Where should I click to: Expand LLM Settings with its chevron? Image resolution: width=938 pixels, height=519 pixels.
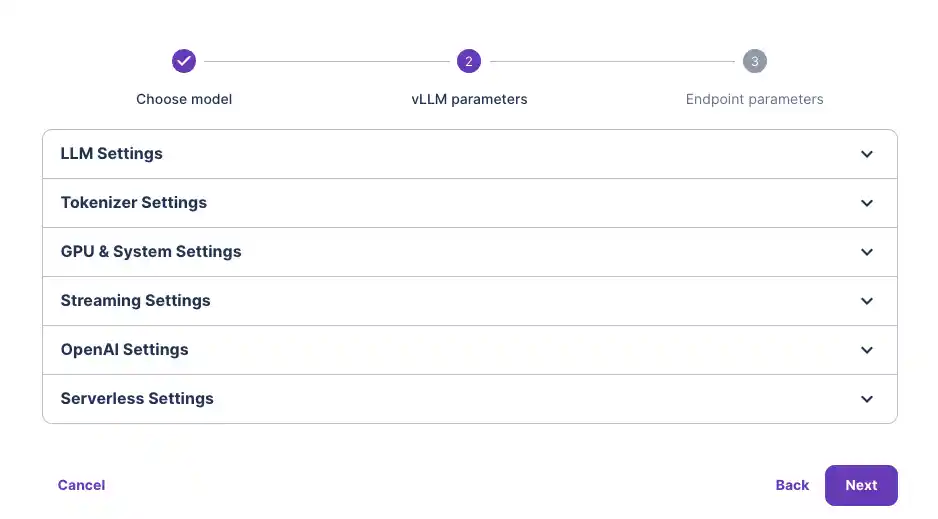click(867, 154)
